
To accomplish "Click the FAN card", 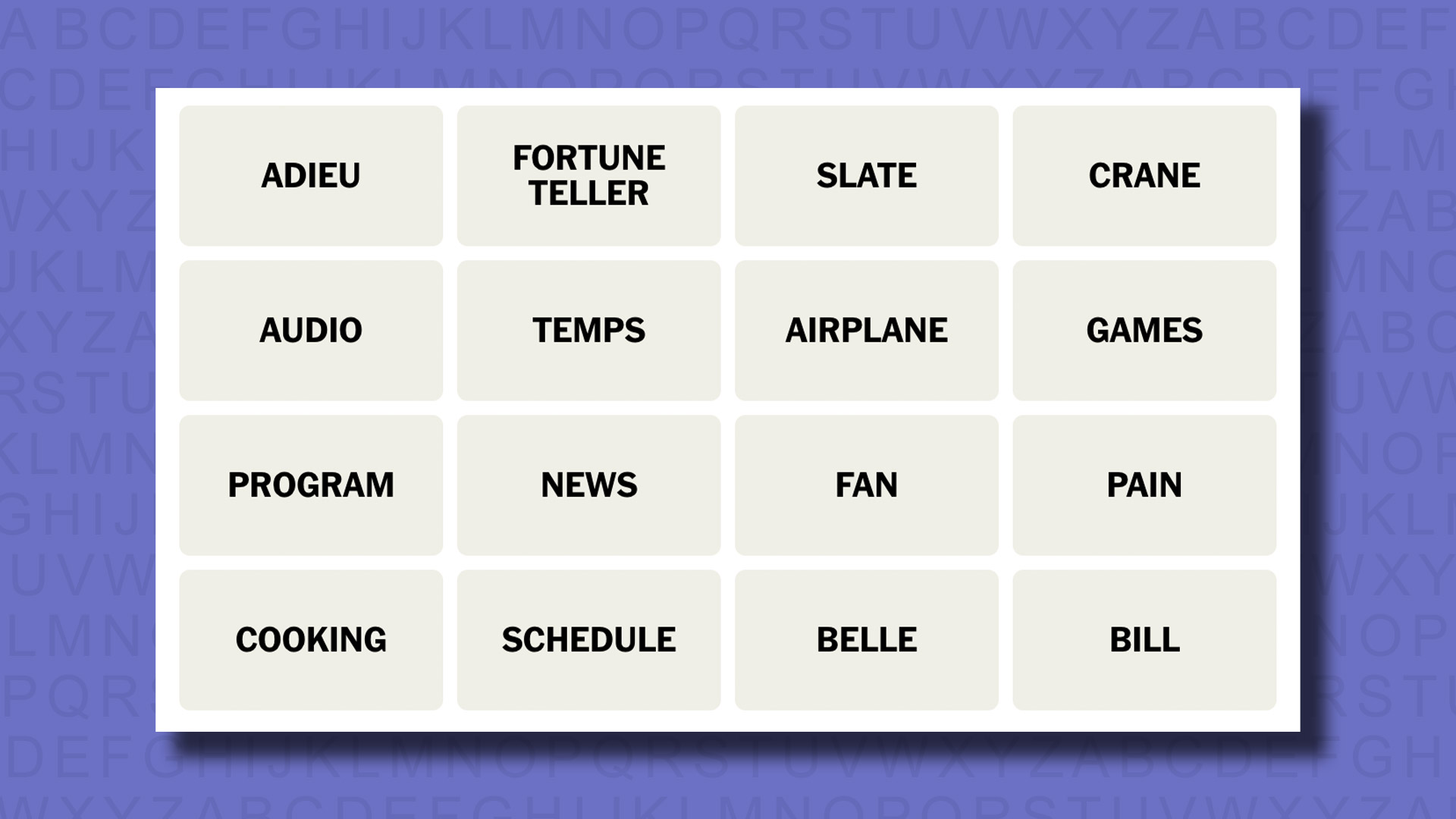I will pyautogui.click(x=866, y=484).
